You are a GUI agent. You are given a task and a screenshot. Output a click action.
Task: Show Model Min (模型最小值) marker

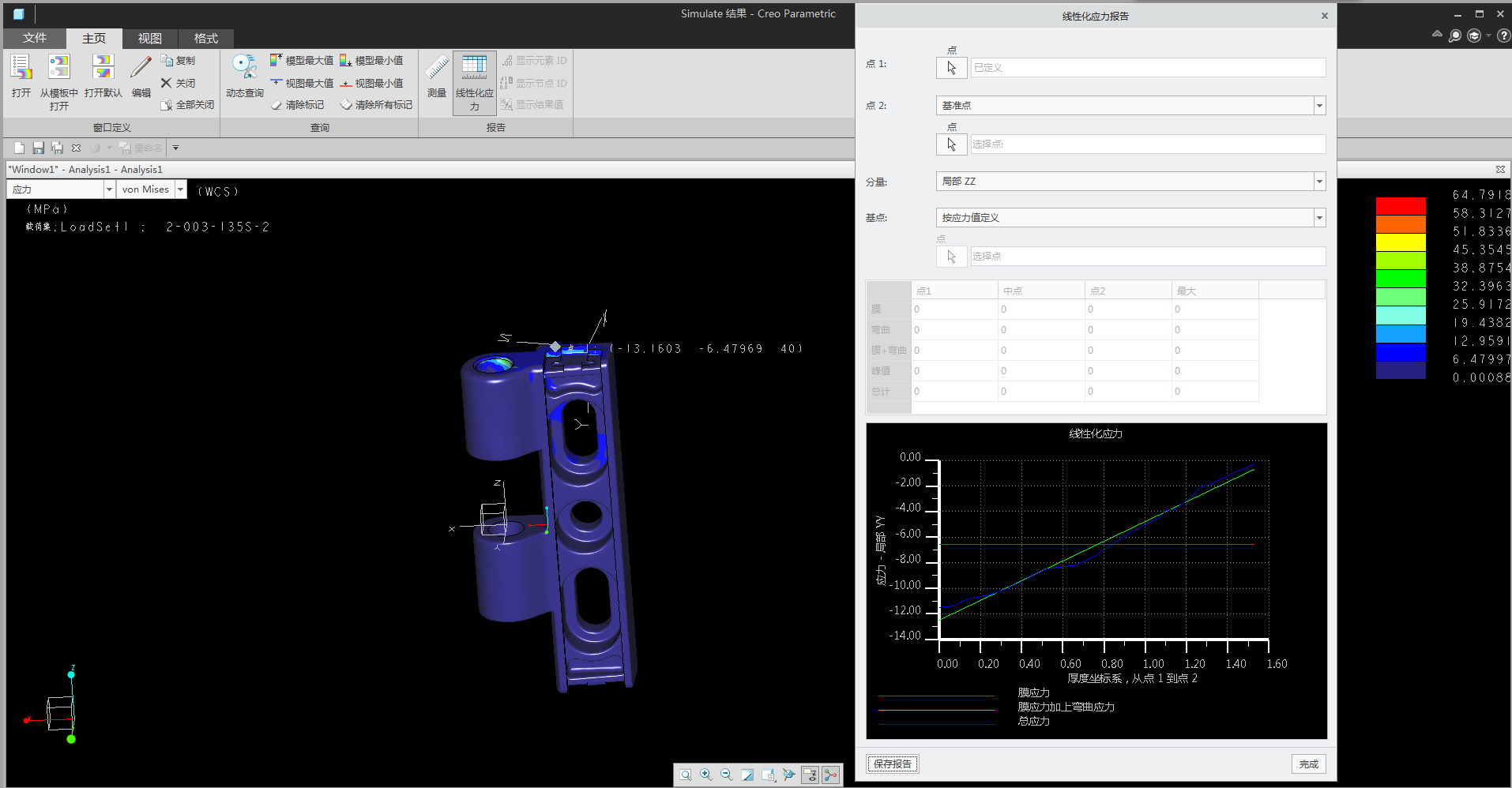[371, 60]
